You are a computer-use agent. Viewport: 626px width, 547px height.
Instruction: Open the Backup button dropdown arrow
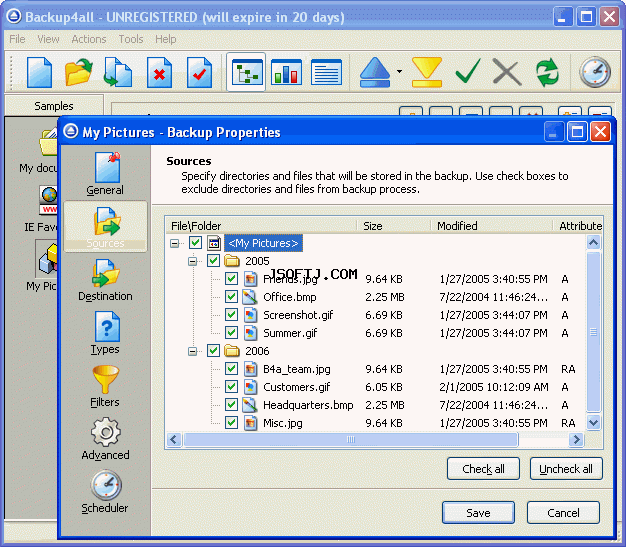[399, 72]
